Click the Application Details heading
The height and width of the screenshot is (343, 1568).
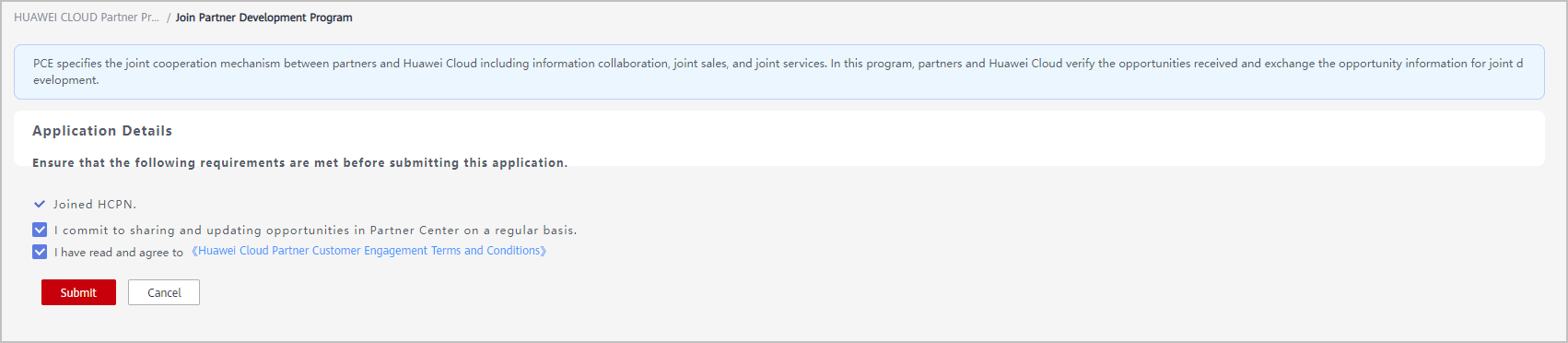[x=102, y=131]
